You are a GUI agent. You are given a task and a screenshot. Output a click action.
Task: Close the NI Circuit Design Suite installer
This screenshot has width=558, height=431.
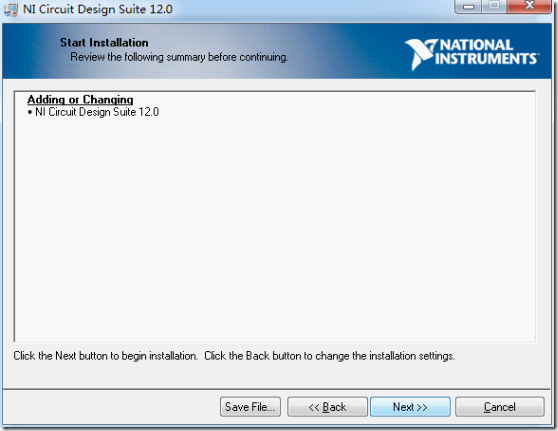click(530, 6)
